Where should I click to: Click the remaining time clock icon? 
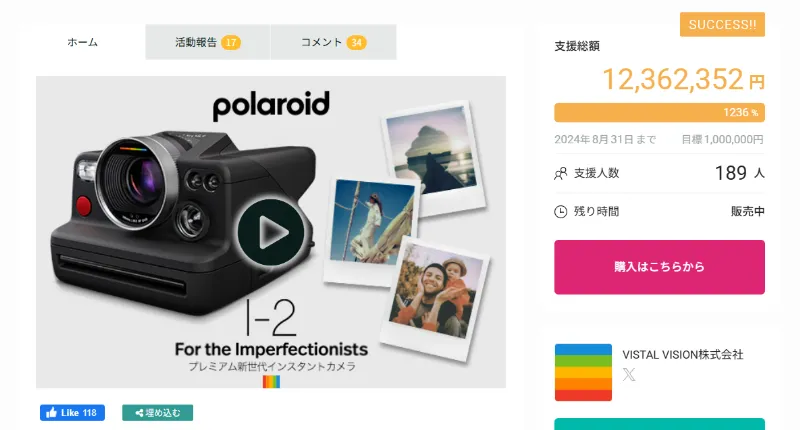pos(560,211)
